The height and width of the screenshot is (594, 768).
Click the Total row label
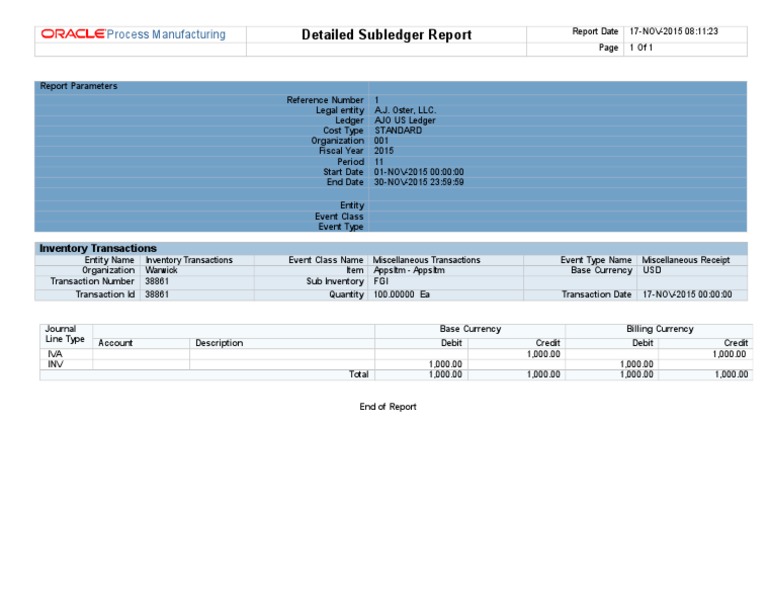coord(359,375)
